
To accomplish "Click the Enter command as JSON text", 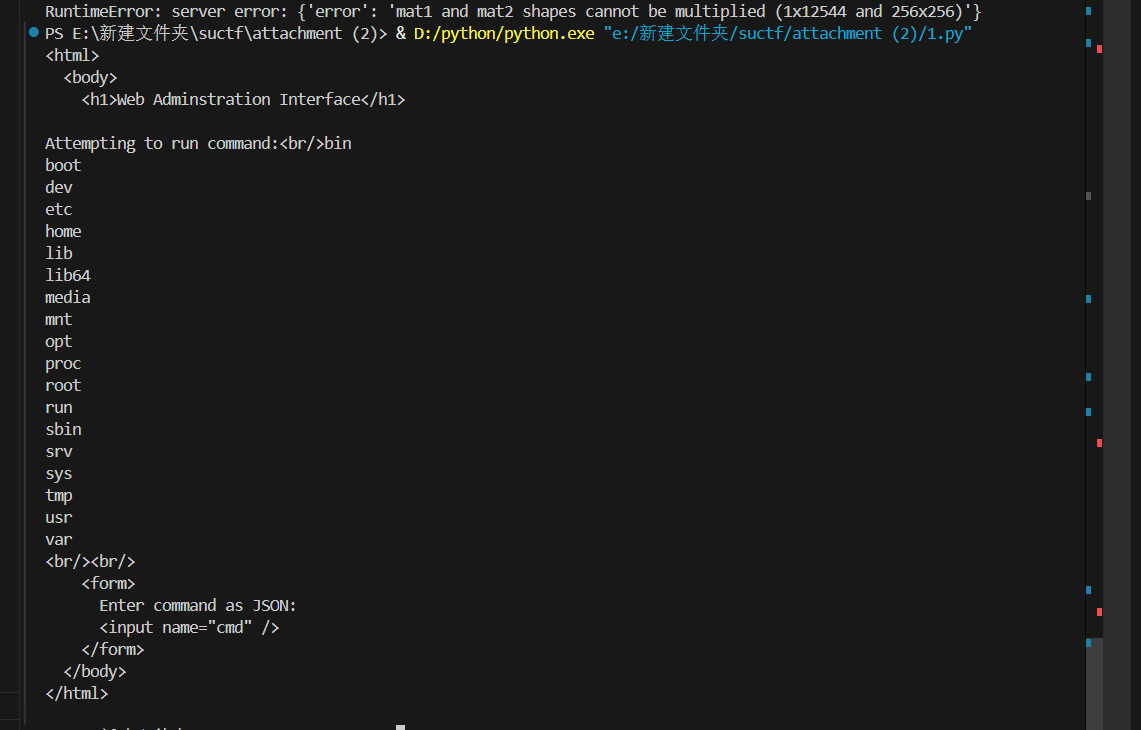I will pos(197,604).
